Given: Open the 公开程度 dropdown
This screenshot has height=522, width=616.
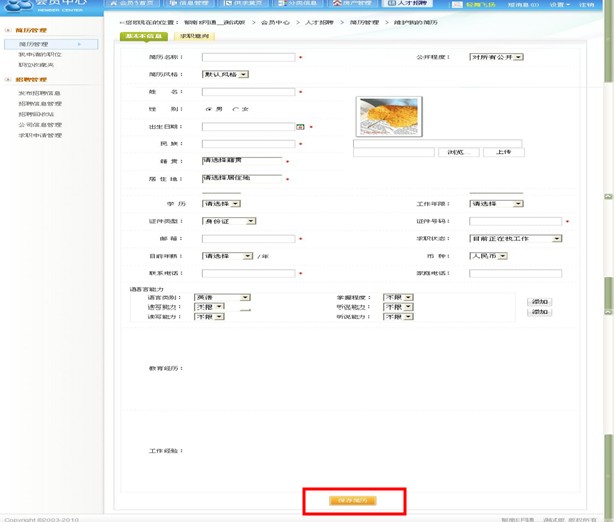Looking at the screenshot, I should pos(496,57).
